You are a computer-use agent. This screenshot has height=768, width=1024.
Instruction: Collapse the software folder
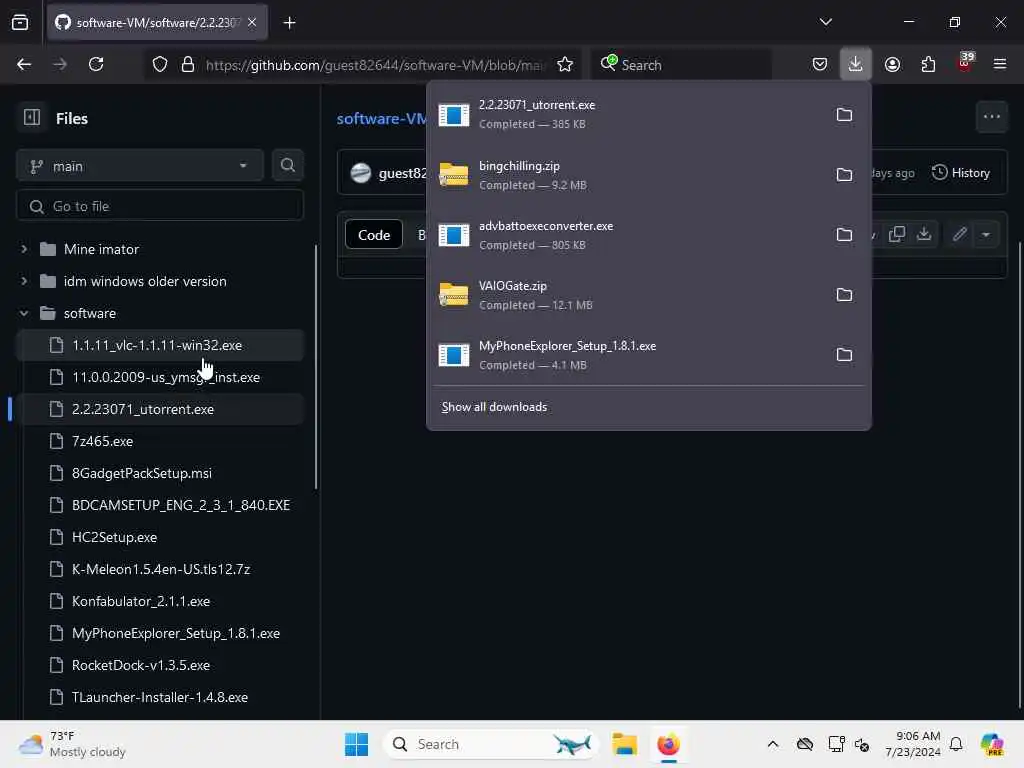(x=24, y=313)
